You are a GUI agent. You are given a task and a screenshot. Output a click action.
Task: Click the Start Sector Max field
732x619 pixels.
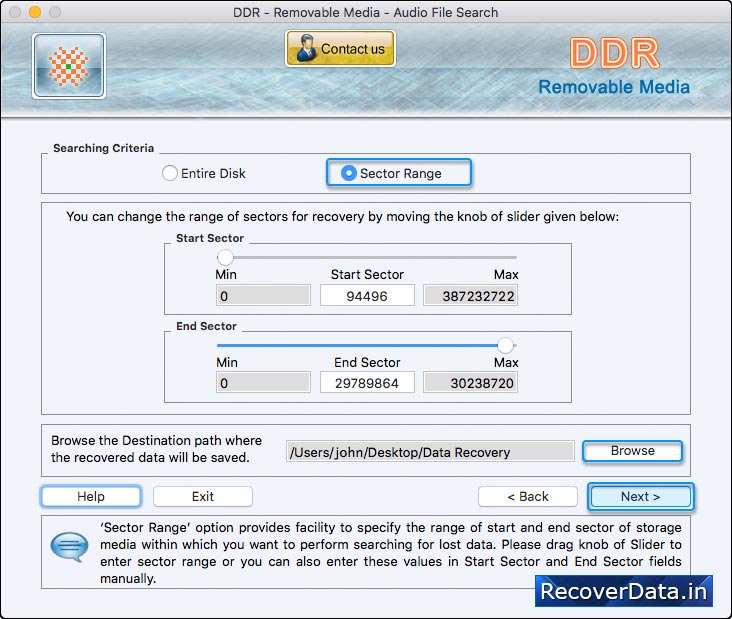pos(470,296)
